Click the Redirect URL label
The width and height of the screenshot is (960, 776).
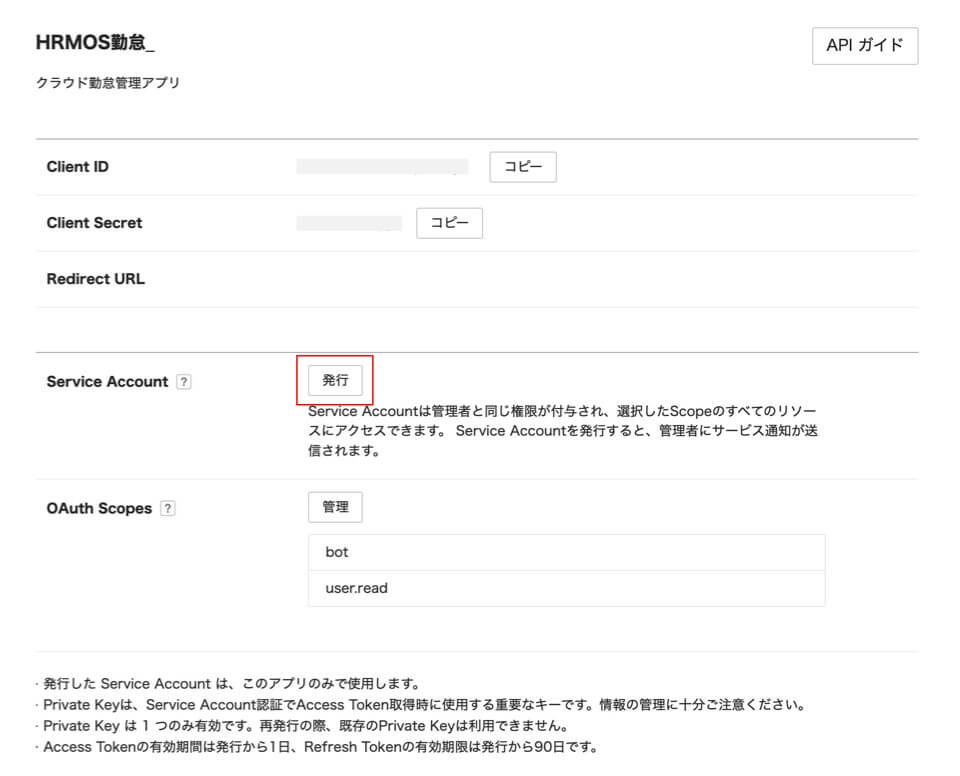coord(96,279)
